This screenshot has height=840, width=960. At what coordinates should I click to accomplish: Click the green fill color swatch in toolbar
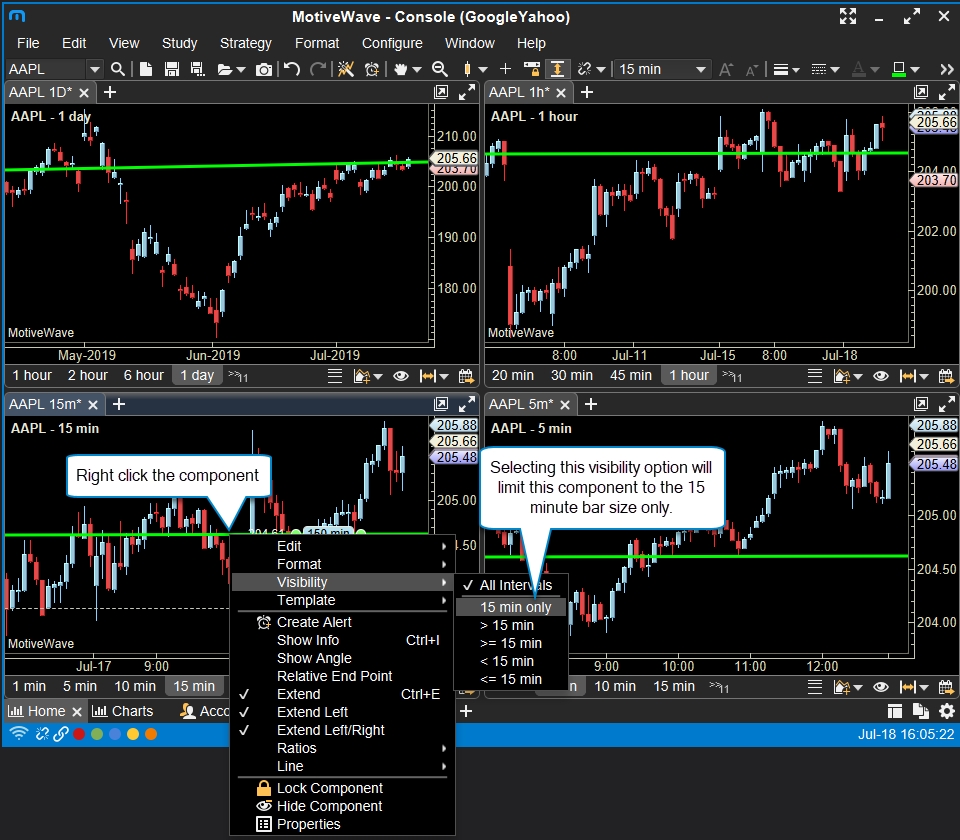click(x=898, y=69)
